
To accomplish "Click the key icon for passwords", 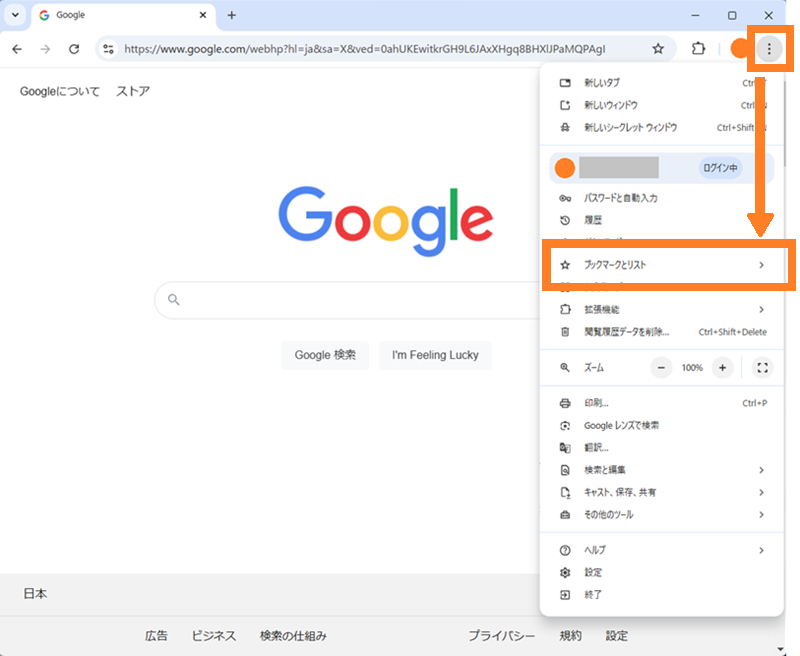I will click(565, 198).
